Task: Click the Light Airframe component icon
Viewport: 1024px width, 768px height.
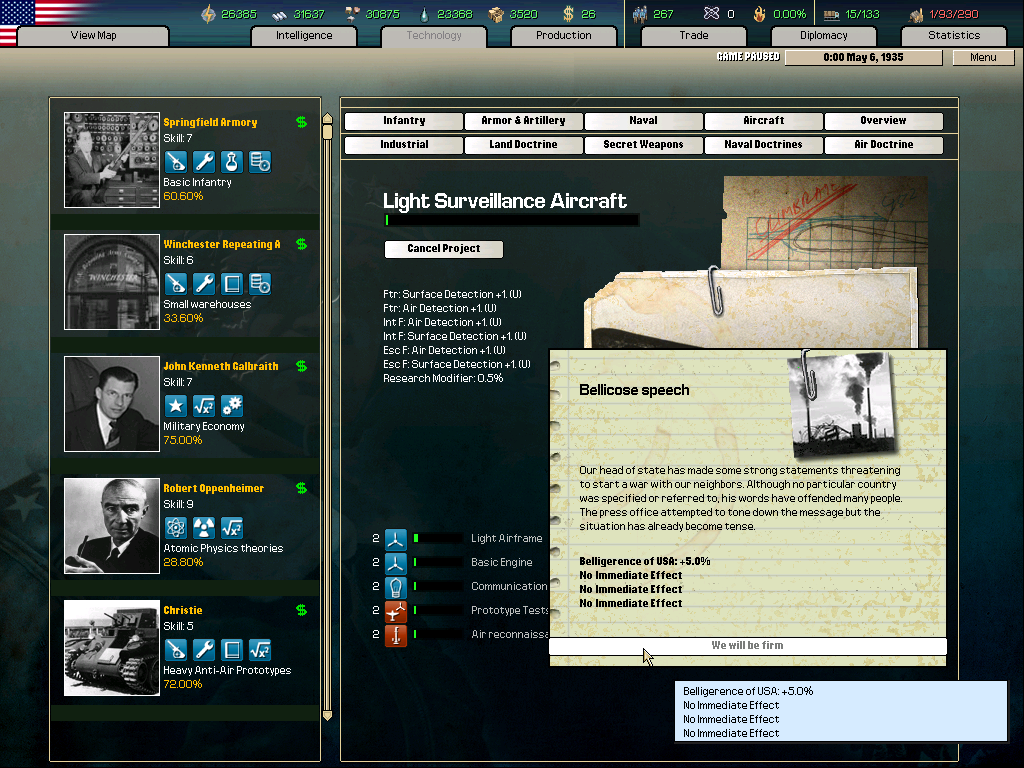Action: pos(397,539)
